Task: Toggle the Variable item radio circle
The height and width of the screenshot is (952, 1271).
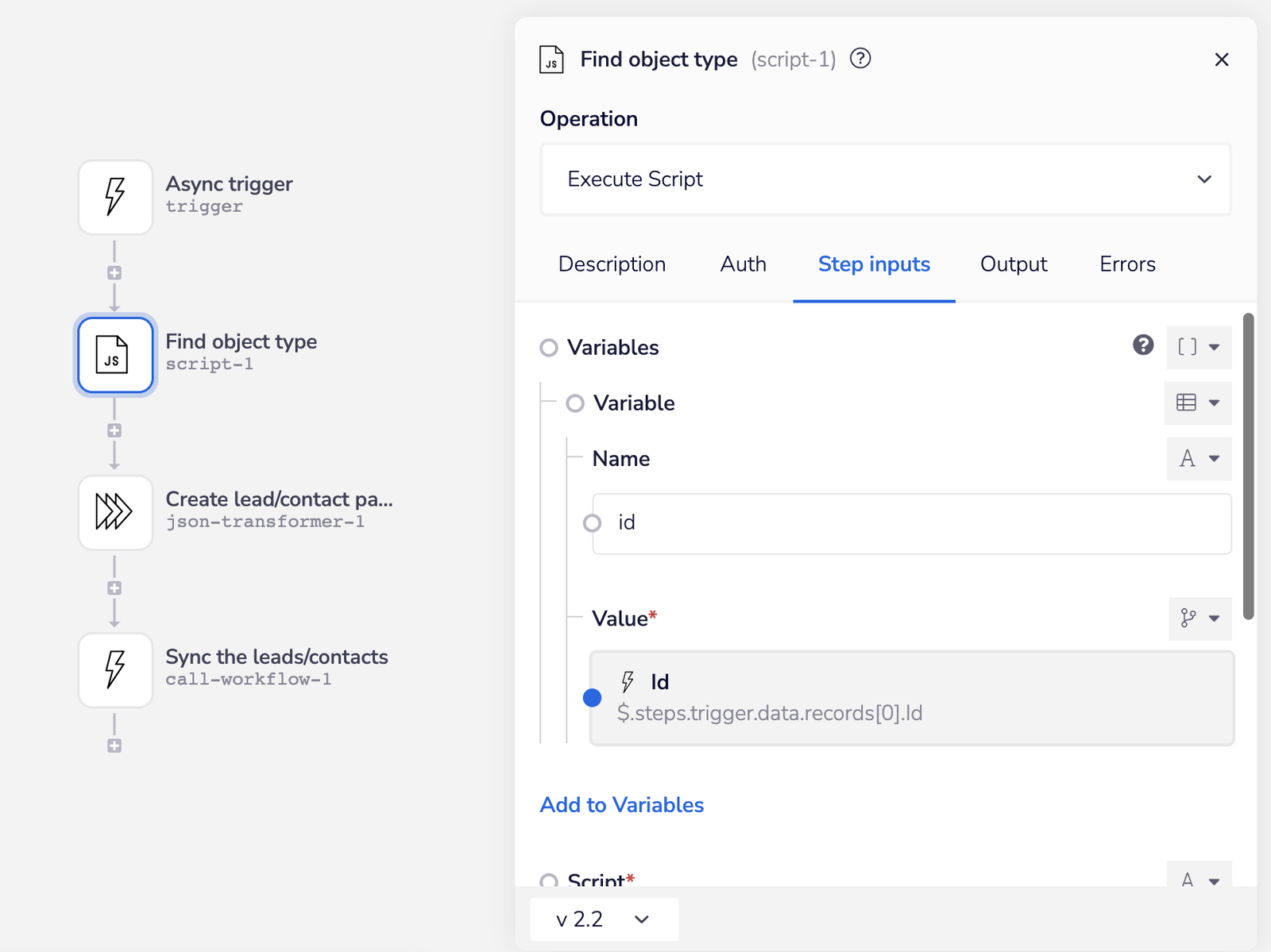Action: (x=575, y=403)
